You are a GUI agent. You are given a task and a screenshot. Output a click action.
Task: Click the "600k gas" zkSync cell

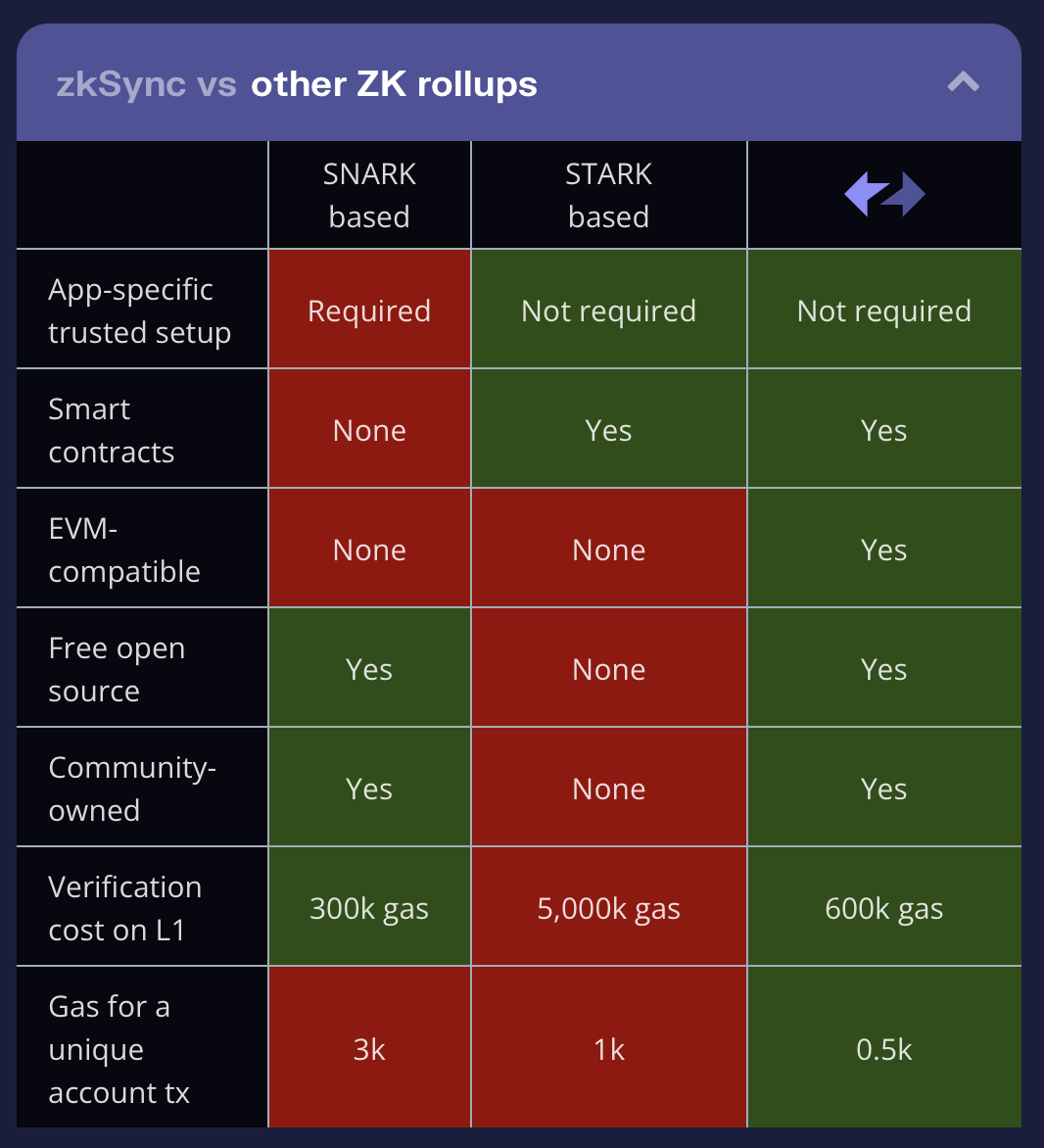click(x=884, y=908)
